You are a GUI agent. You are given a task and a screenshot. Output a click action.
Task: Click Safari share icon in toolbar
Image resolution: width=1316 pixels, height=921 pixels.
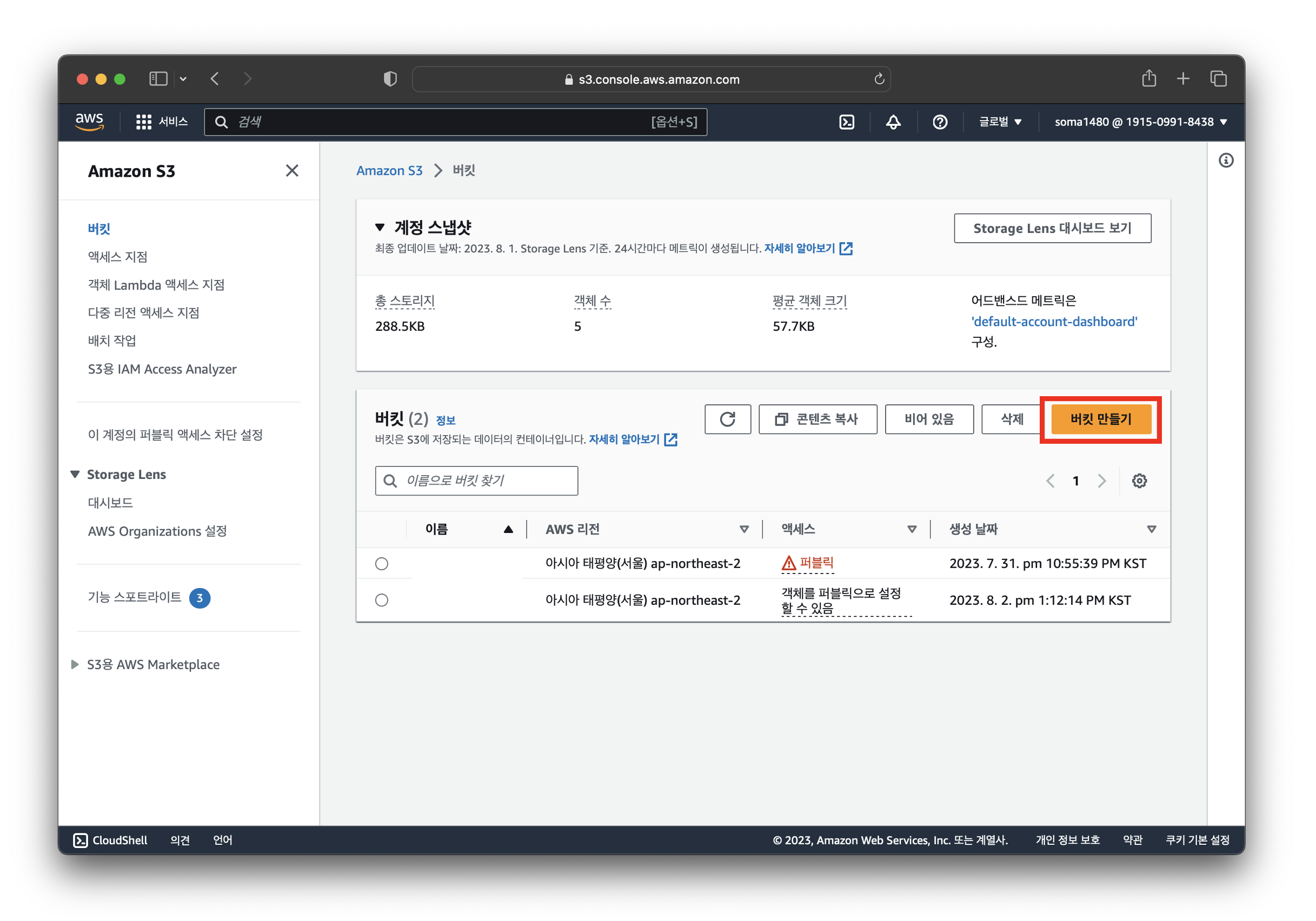pos(1148,78)
